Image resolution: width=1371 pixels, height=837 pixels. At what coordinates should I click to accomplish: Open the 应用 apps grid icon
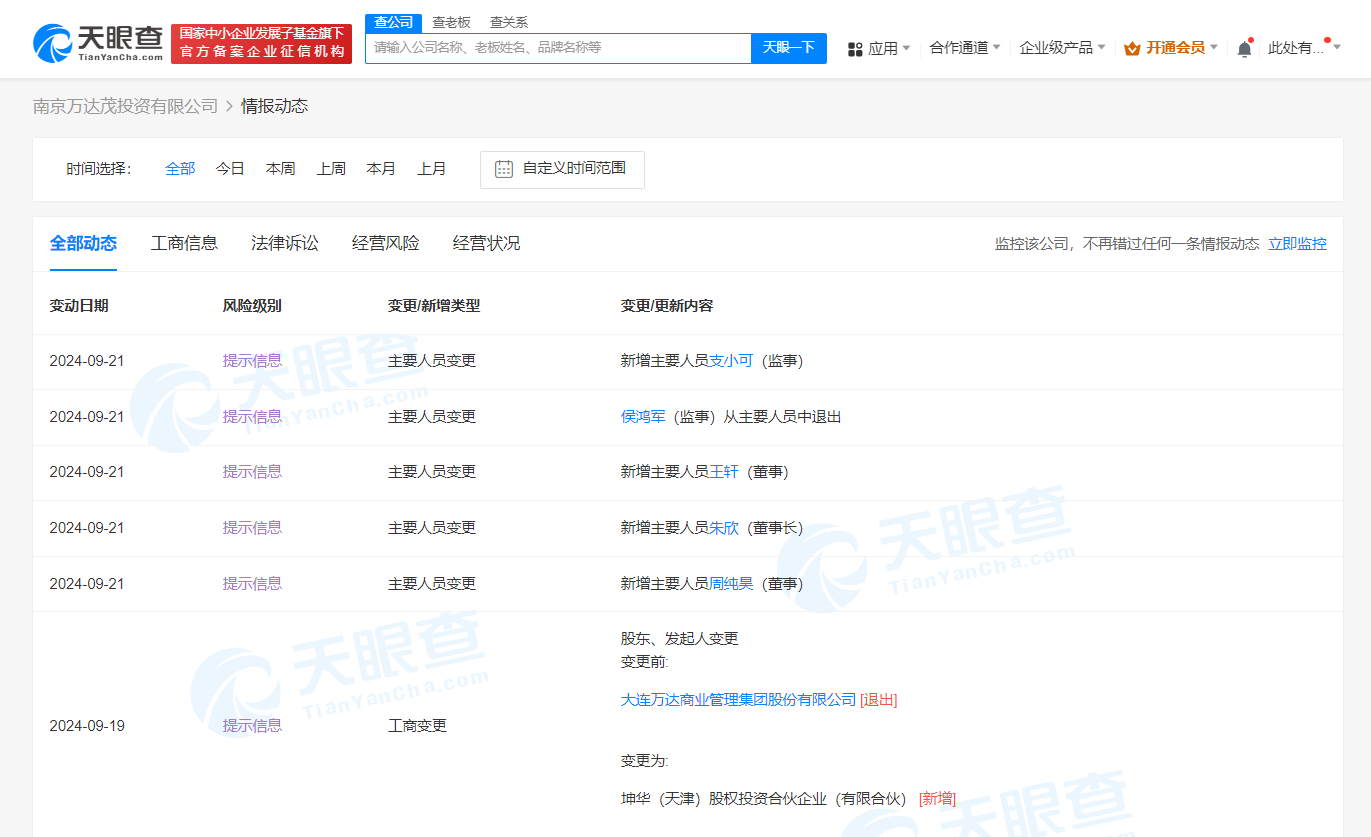point(854,48)
